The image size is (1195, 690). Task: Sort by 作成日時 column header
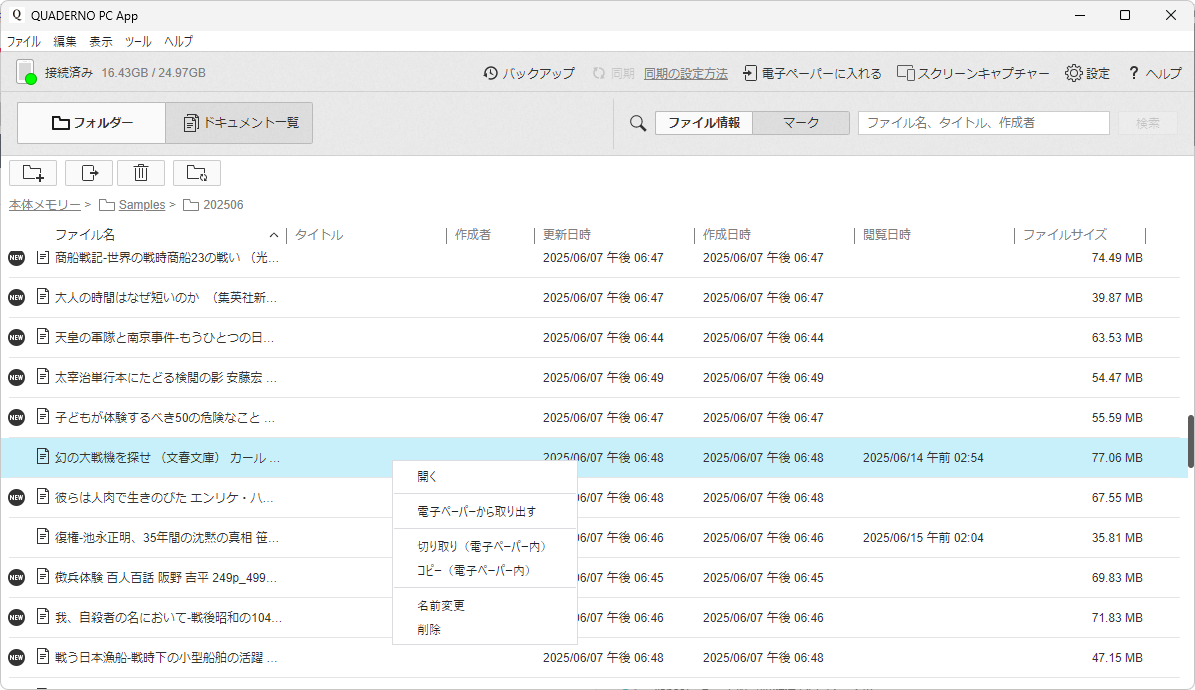coord(726,235)
